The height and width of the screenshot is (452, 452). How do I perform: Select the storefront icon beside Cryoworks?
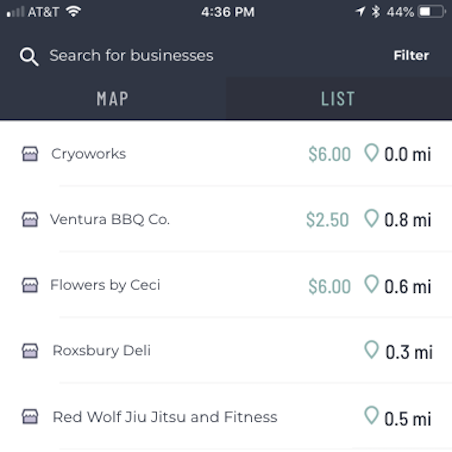[30, 154]
